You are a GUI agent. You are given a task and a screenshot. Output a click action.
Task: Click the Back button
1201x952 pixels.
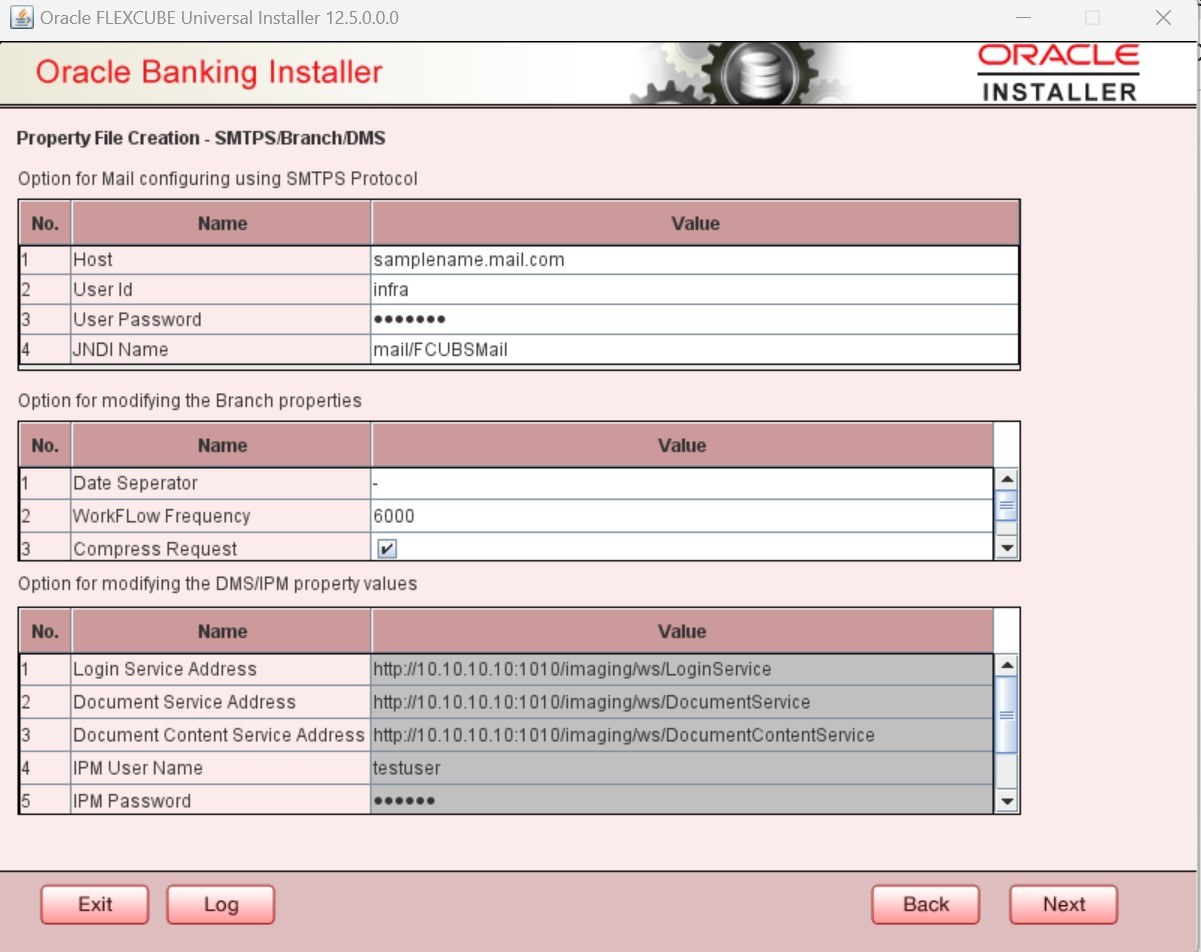coord(925,904)
